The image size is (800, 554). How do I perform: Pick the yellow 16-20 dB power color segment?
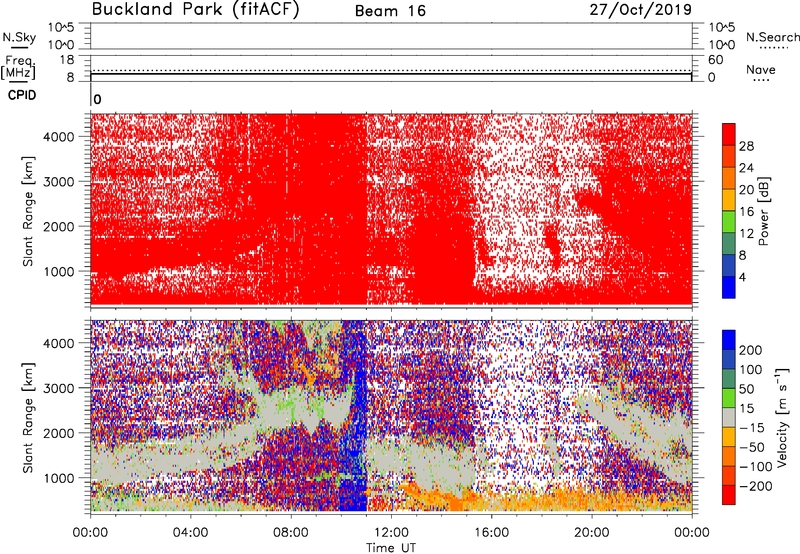[729, 200]
